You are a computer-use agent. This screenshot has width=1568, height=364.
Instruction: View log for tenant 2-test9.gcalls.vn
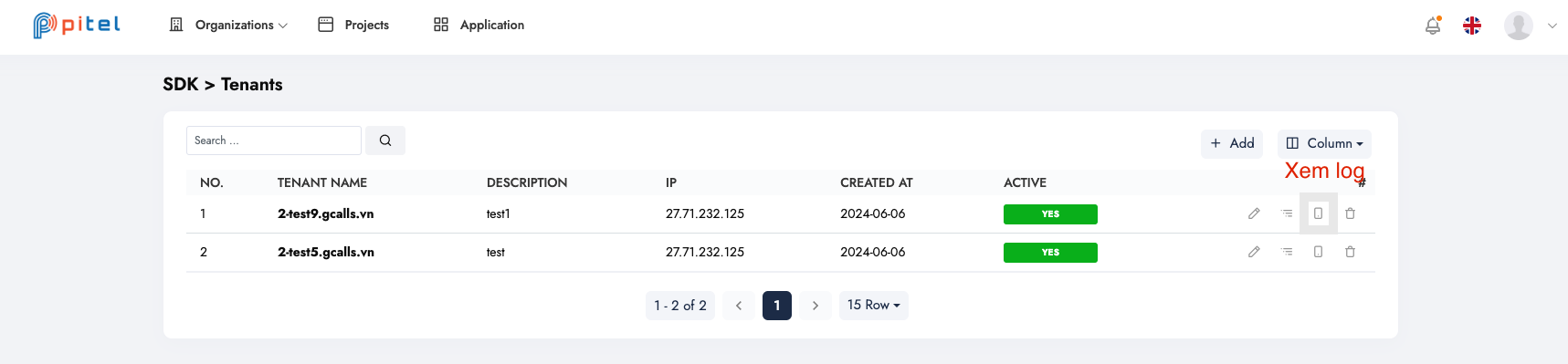pyautogui.click(x=1318, y=213)
